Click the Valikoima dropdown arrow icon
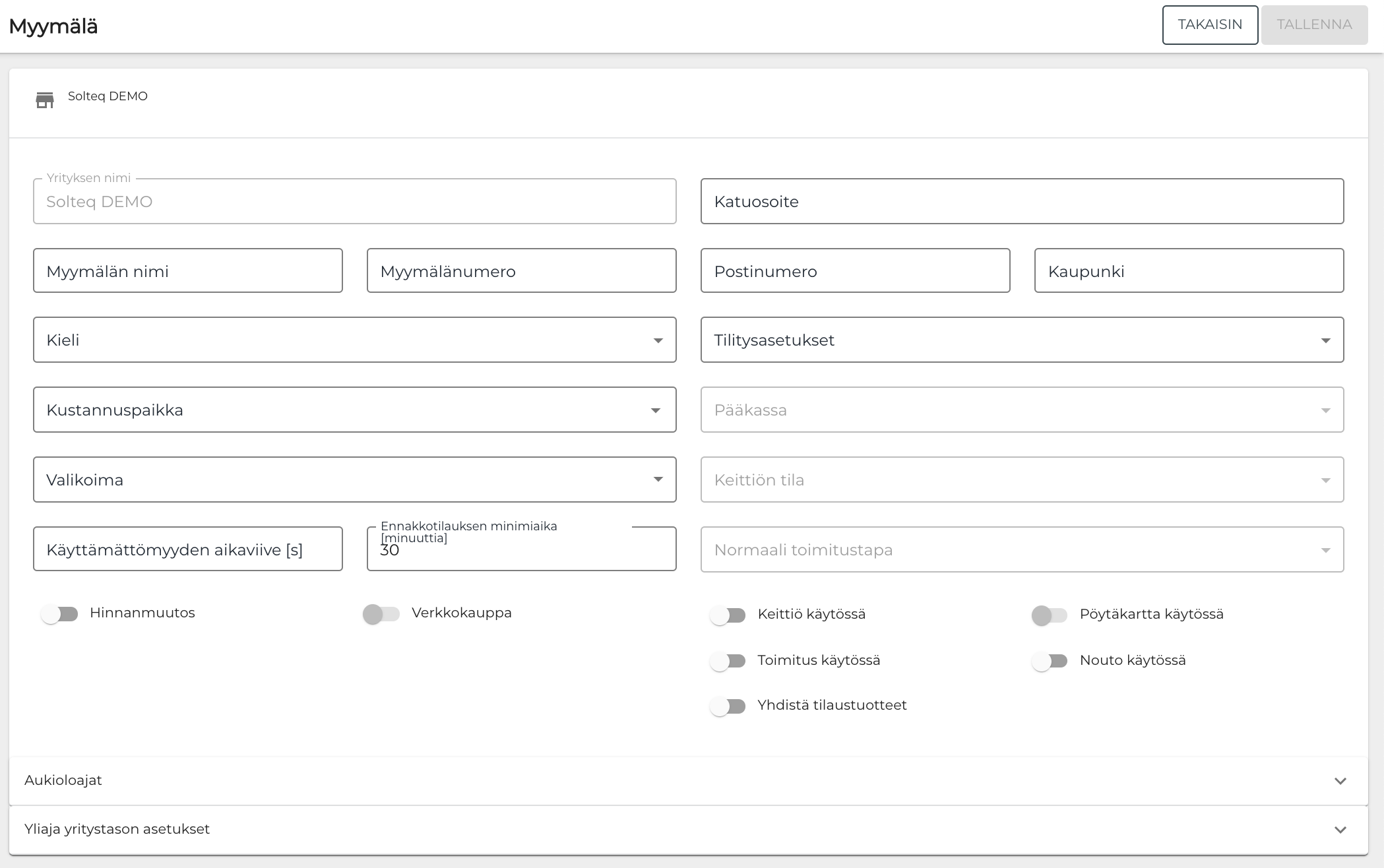The width and height of the screenshot is (1384, 868). tap(658, 480)
